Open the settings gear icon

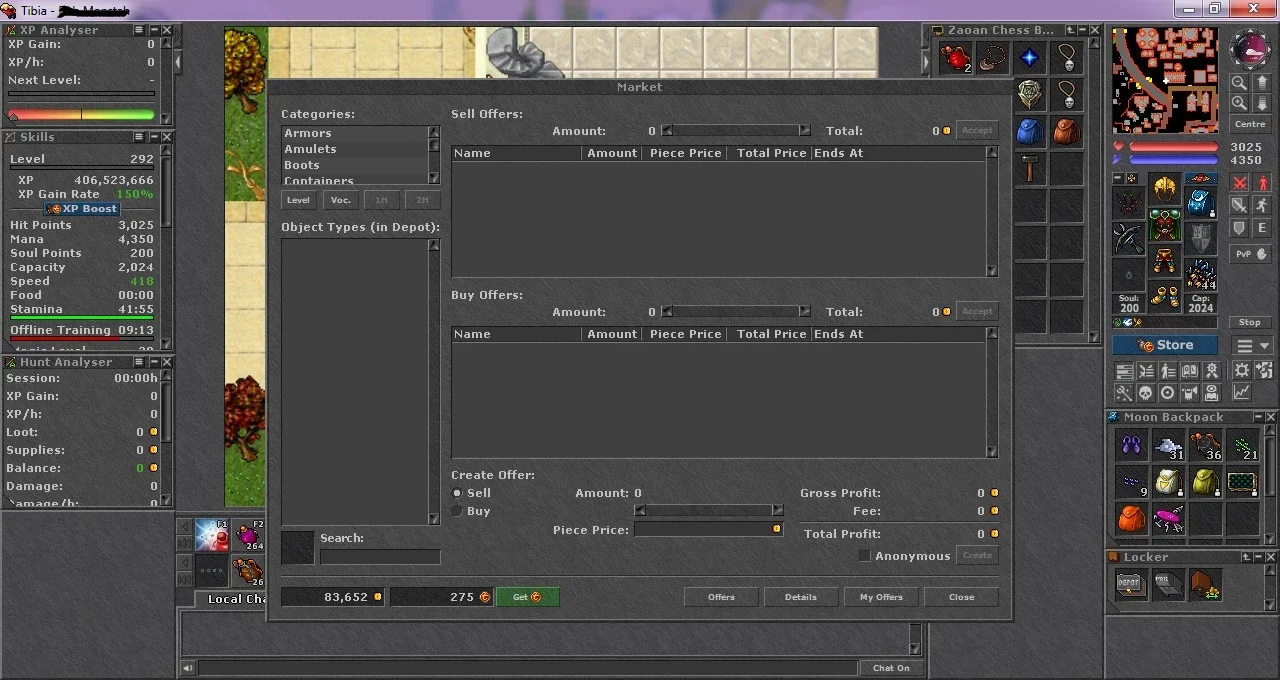1241,371
